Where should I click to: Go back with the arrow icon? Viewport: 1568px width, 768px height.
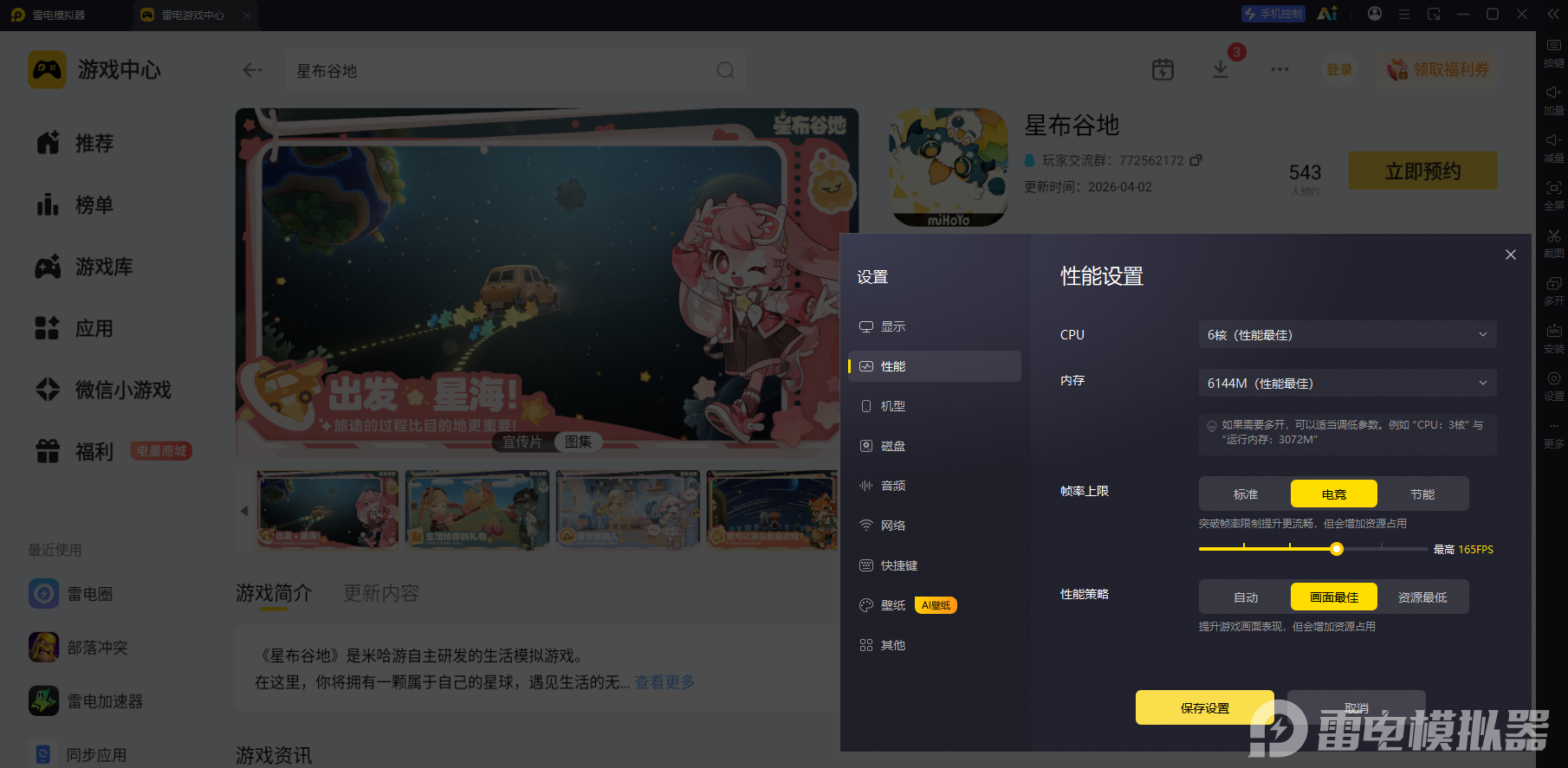(252, 70)
